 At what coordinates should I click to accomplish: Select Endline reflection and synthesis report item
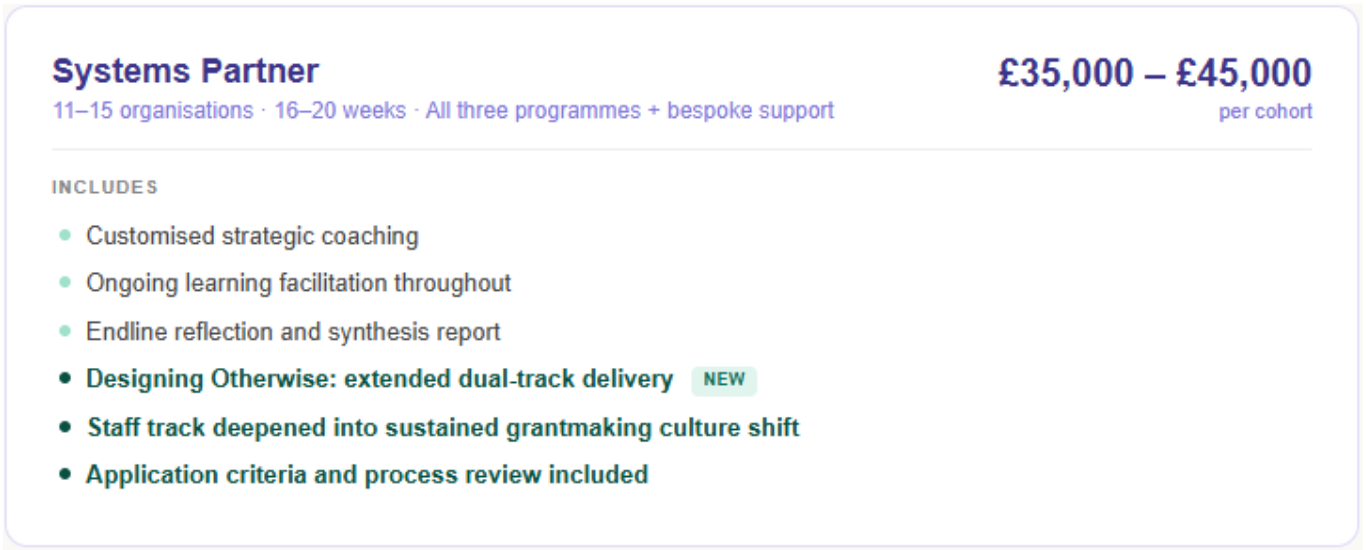293,331
